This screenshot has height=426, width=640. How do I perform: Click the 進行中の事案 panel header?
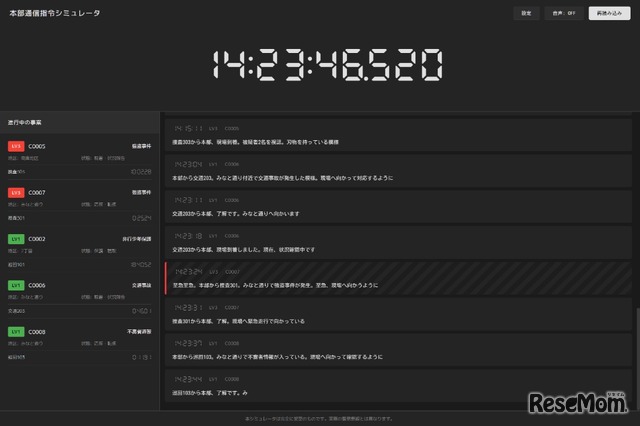click(x=78, y=122)
